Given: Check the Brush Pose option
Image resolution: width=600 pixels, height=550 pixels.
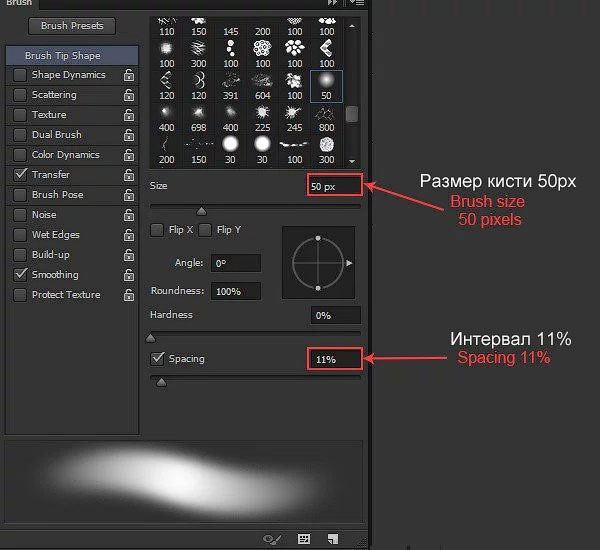Looking at the screenshot, I should click(x=20, y=195).
